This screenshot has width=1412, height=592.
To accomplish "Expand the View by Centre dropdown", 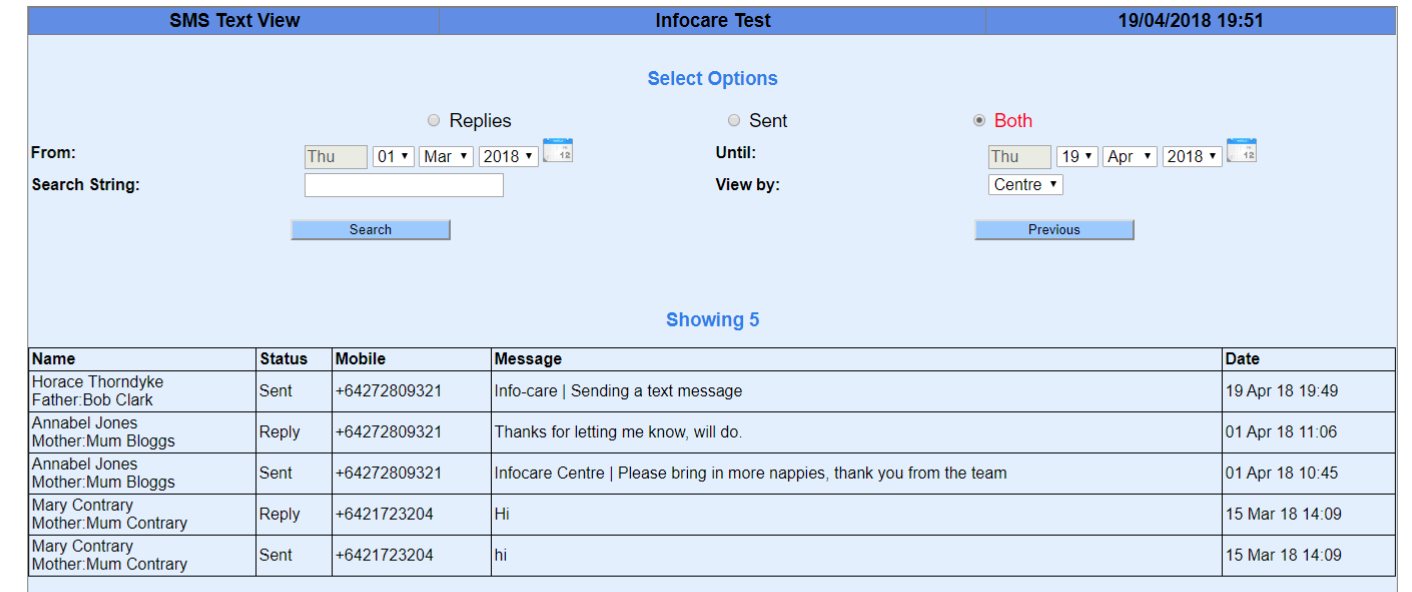I will (1025, 185).
